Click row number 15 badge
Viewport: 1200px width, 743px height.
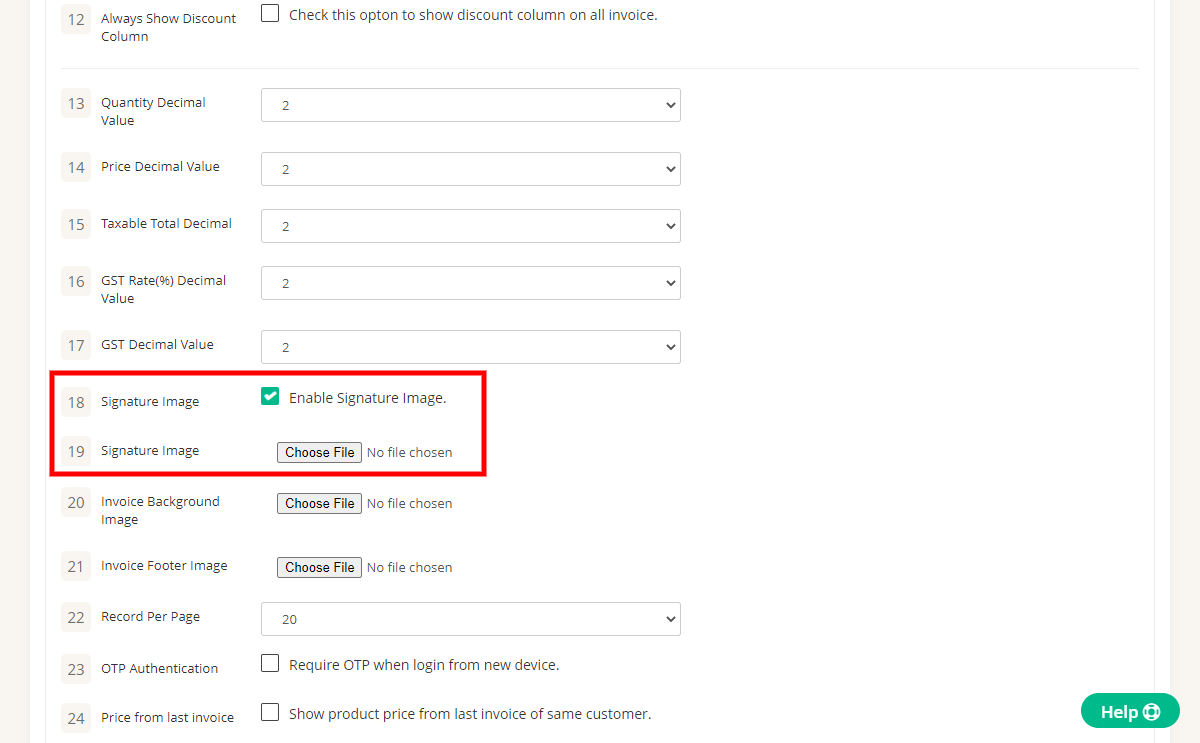click(76, 224)
